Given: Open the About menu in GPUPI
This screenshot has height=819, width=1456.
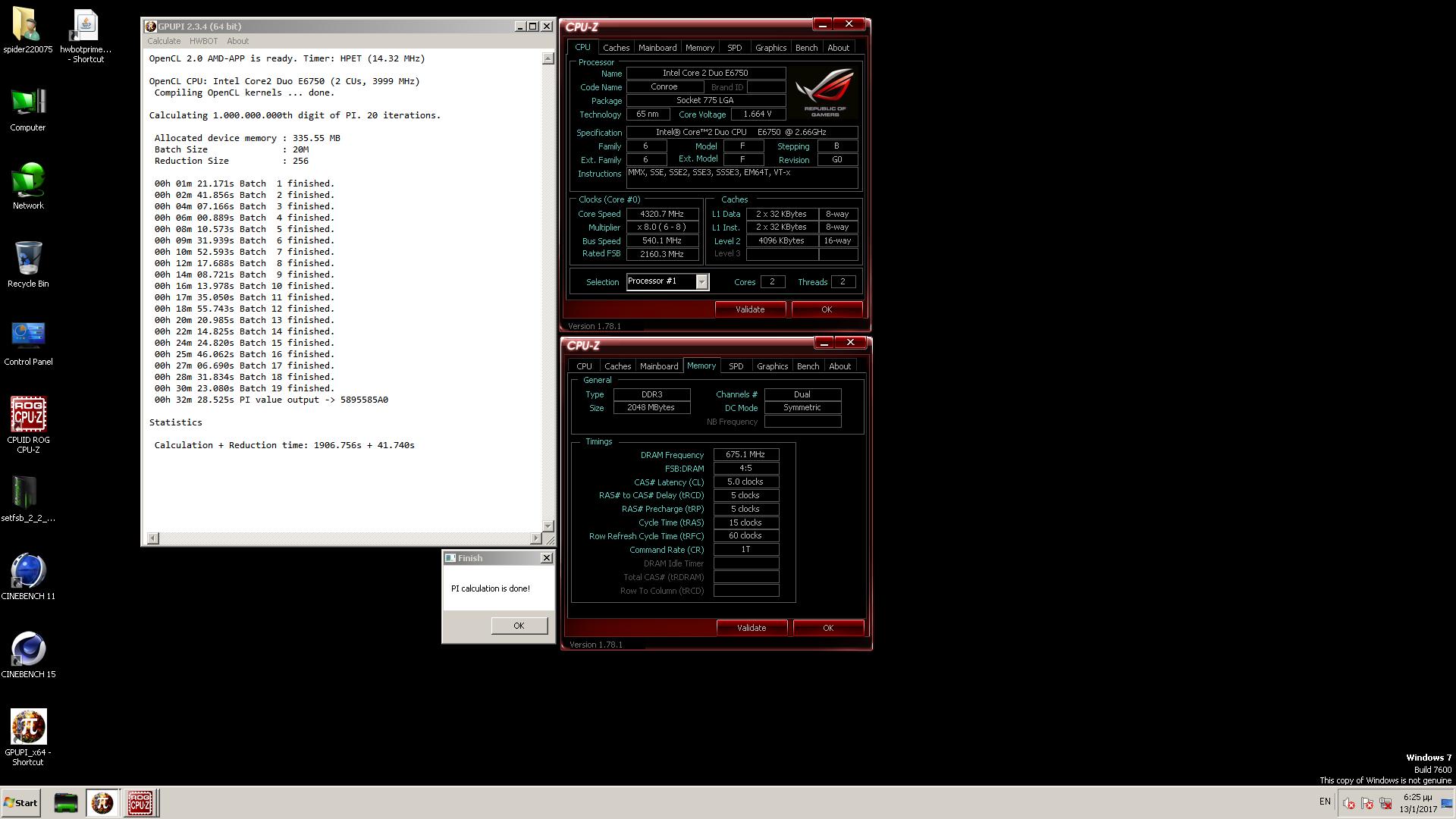Looking at the screenshot, I should (237, 41).
